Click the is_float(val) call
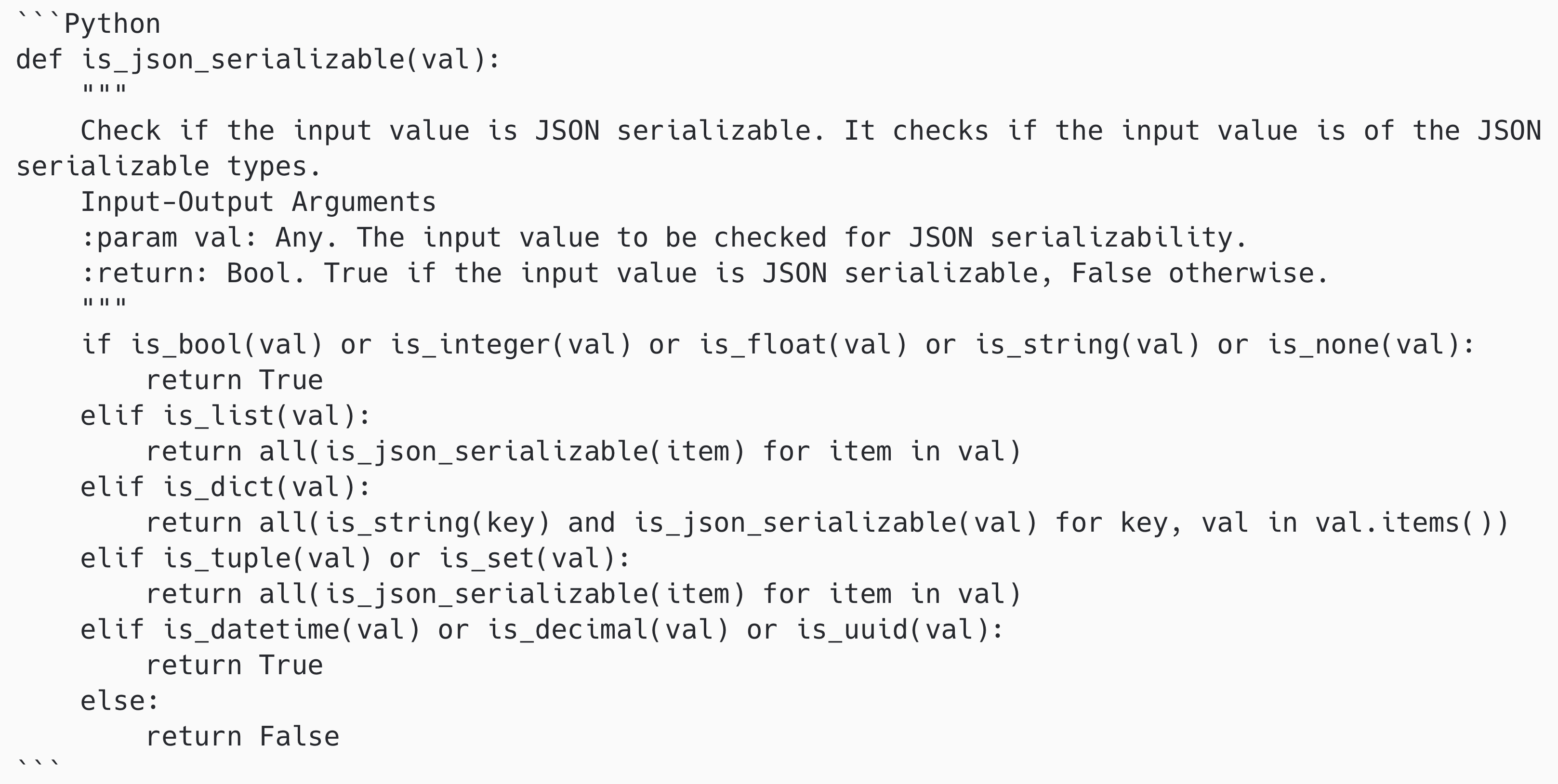This screenshot has width=1558, height=784. click(x=803, y=344)
